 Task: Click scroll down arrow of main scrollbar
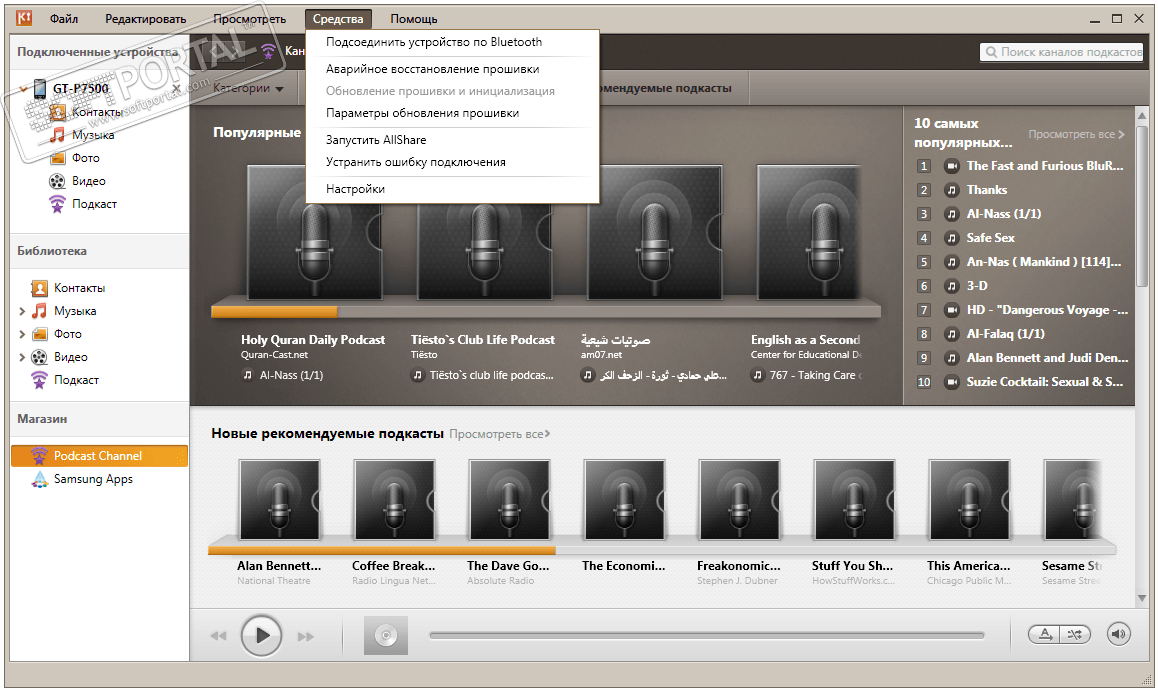[1142, 599]
